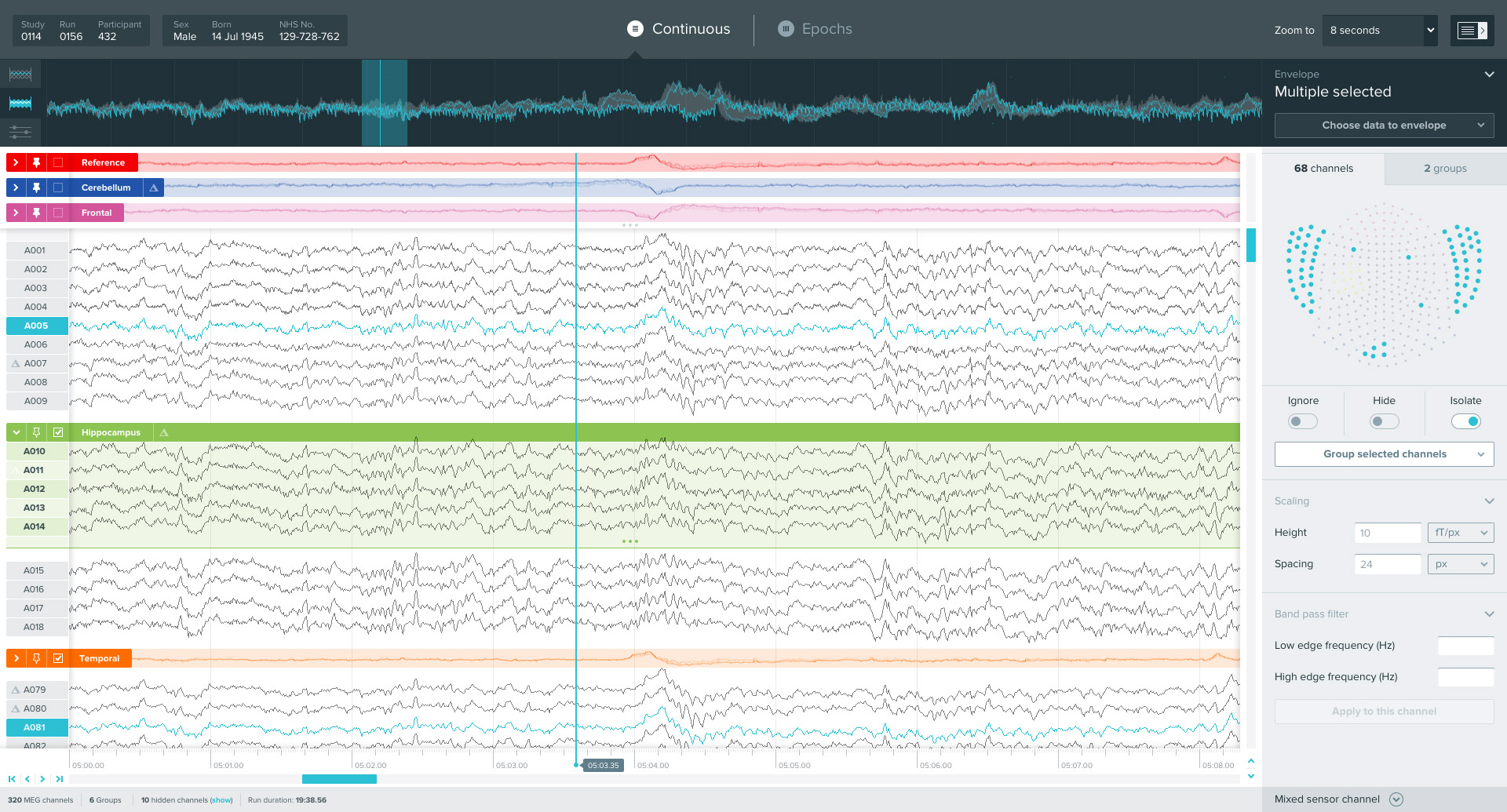Click the vertical channel scrollbar thumb
Image resolution: width=1507 pixels, height=812 pixels.
pos(1251,245)
